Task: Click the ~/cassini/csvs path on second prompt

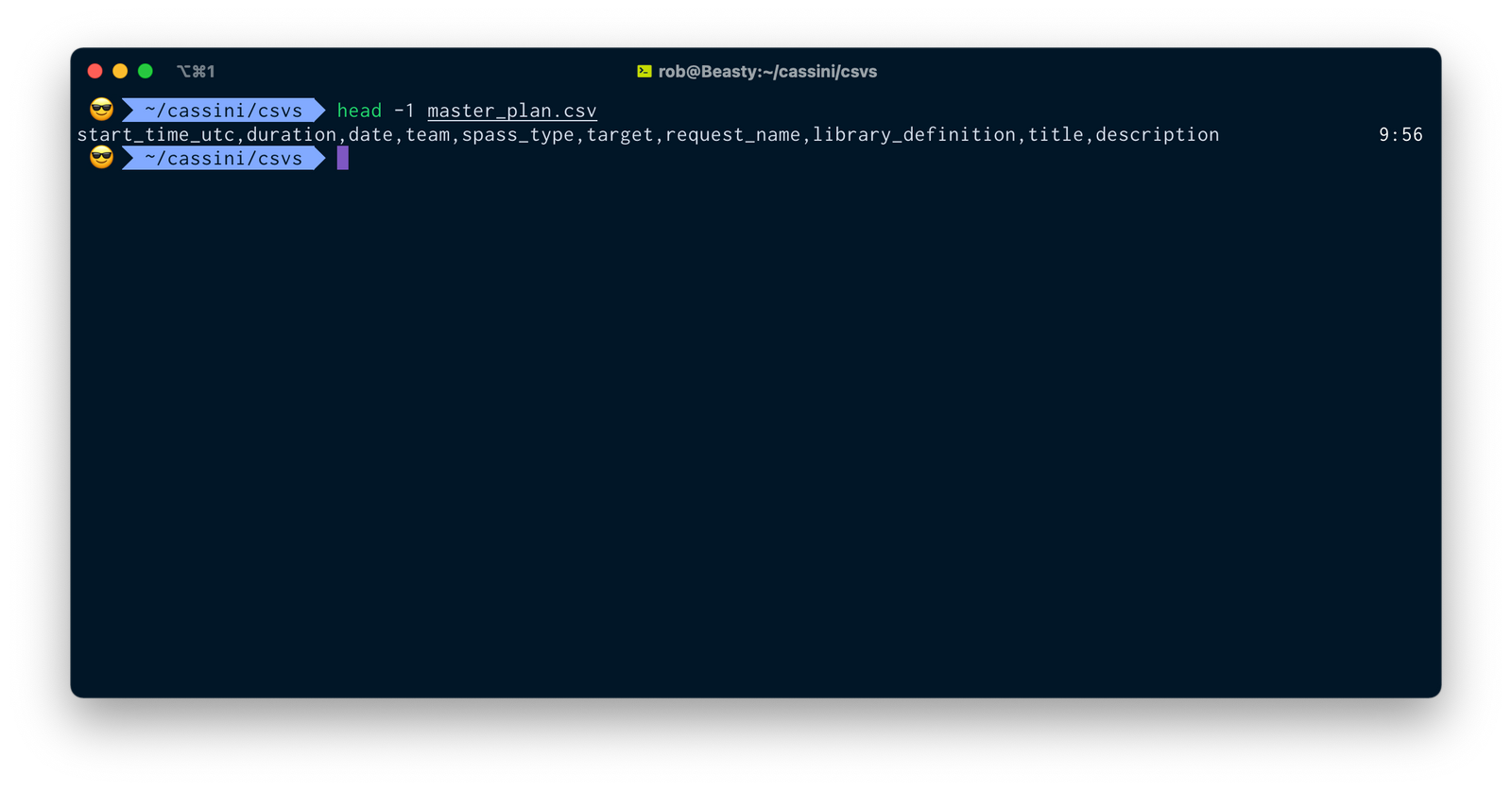Action: 224,159
